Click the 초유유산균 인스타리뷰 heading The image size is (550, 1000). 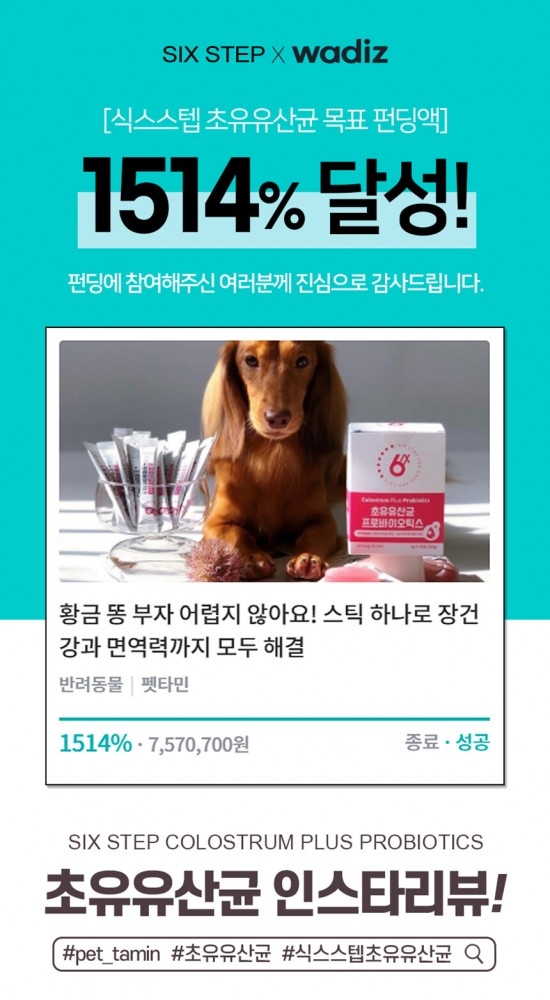[x=274, y=896]
